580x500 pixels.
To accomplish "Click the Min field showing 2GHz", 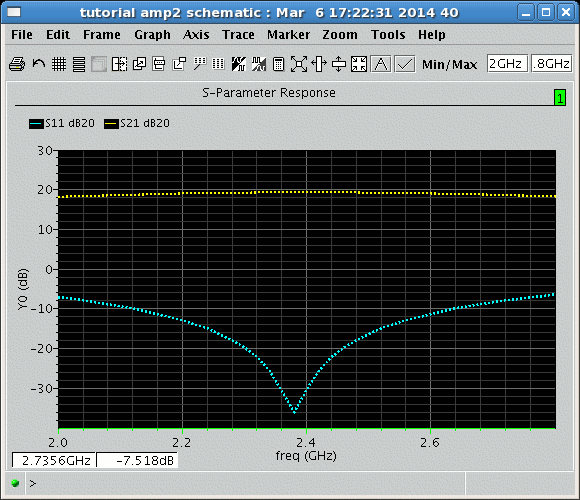I will tap(507, 64).
